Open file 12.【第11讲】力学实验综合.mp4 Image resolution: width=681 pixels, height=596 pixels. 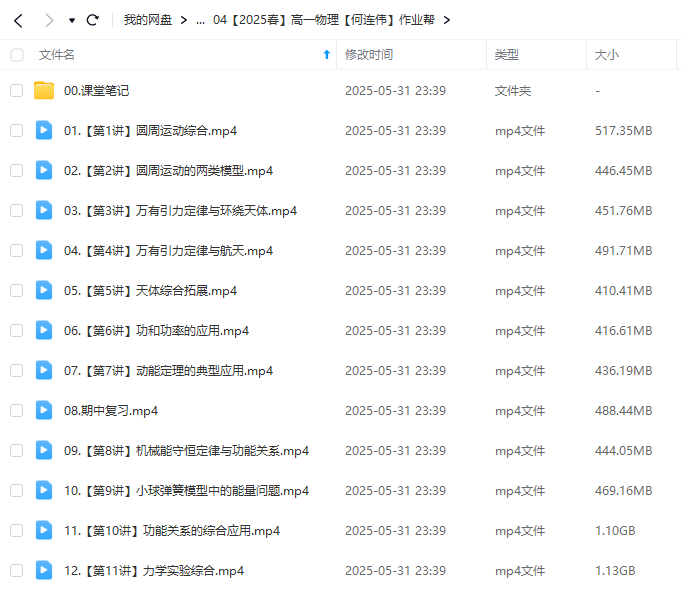coord(154,570)
